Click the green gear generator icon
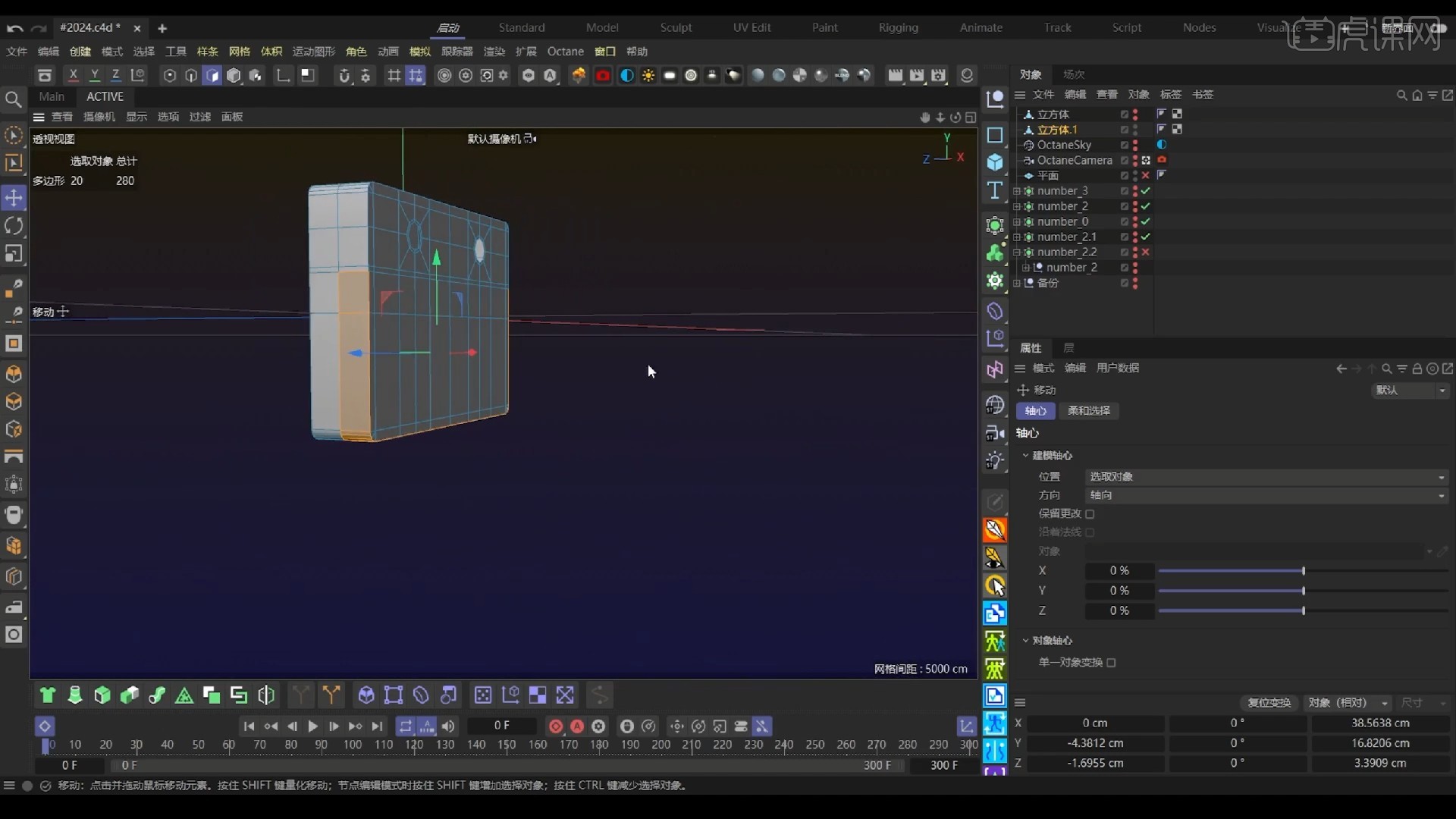The height and width of the screenshot is (819, 1456). pyautogui.click(x=995, y=280)
